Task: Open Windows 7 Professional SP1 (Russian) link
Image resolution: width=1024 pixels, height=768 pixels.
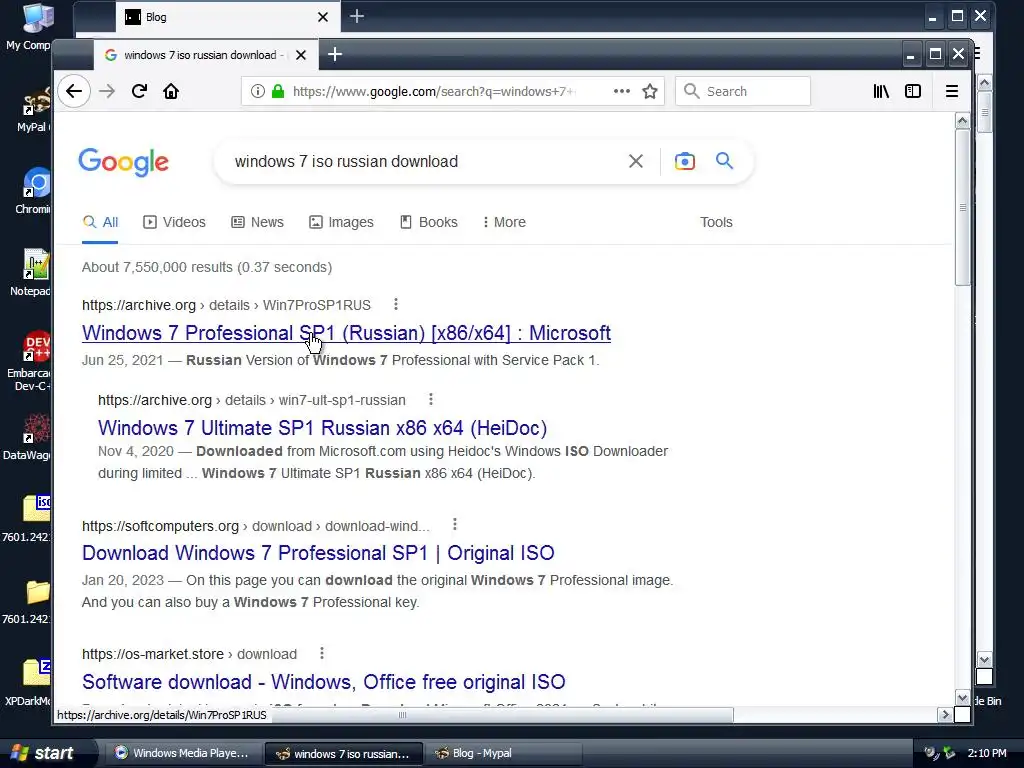Action: coord(346,333)
